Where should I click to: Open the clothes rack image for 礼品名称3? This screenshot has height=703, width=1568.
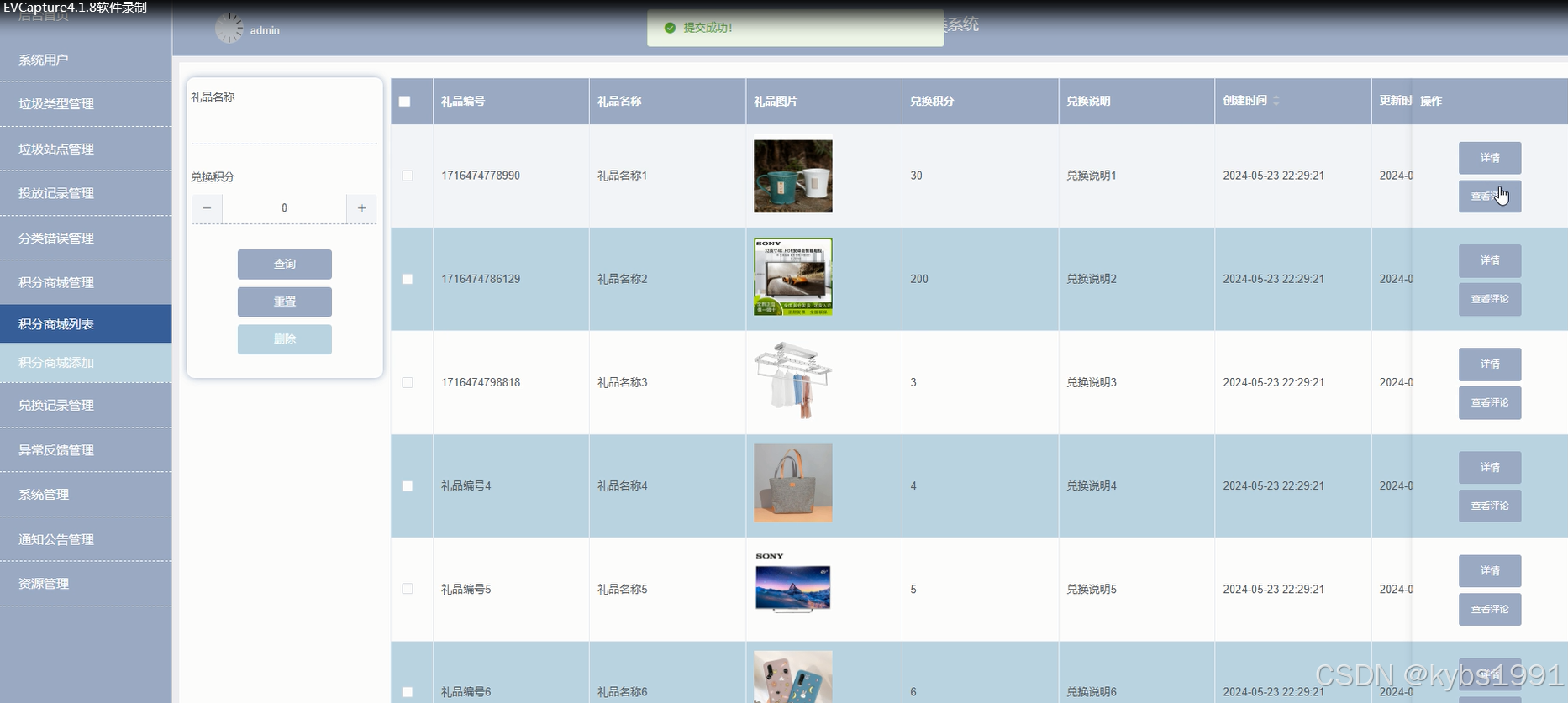click(793, 380)
